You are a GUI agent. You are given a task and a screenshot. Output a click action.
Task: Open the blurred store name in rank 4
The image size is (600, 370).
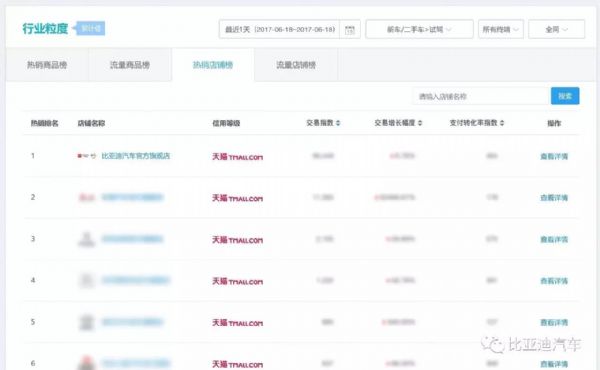[x=135, y=280]
